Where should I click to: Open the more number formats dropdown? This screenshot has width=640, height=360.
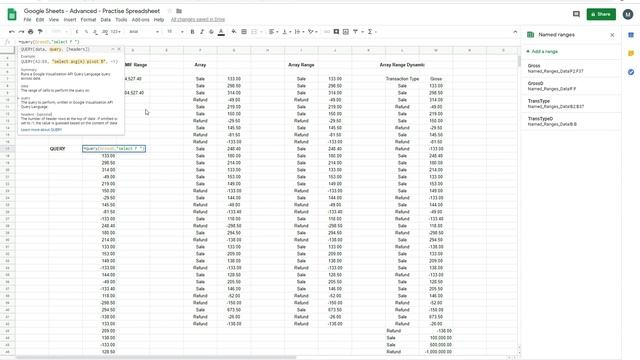click(116, 31)
